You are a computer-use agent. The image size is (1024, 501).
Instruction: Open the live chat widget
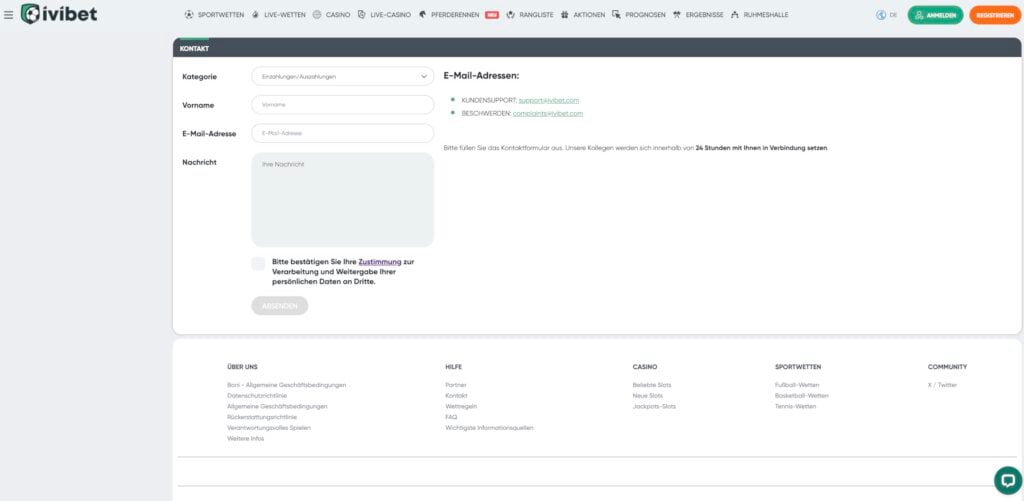tap(1007, 480)
